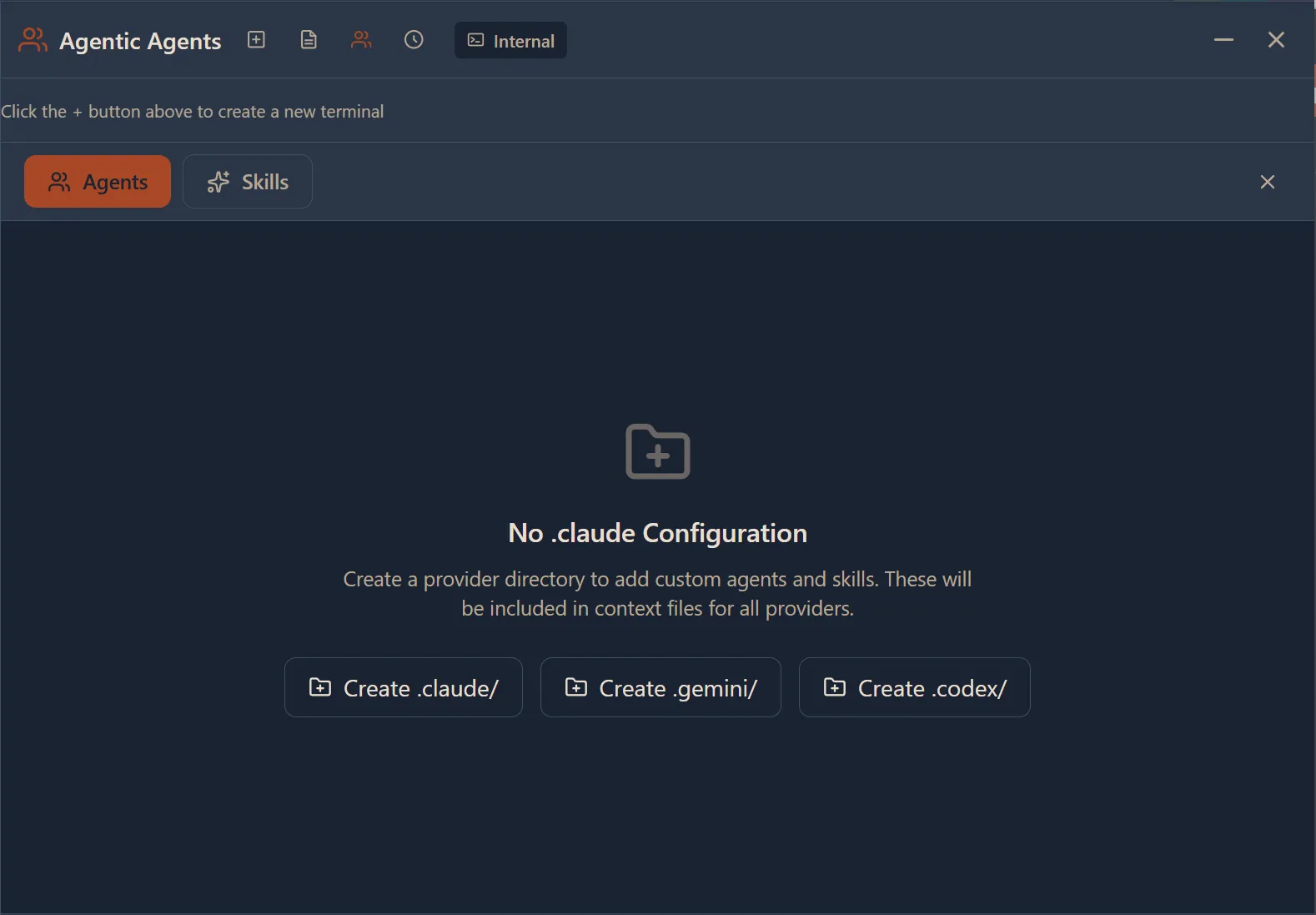Click the 'Agentic Agents' title text
The width and height of the screenshot is (1316, 915).
pyautogui.click(x=140, y=41)
